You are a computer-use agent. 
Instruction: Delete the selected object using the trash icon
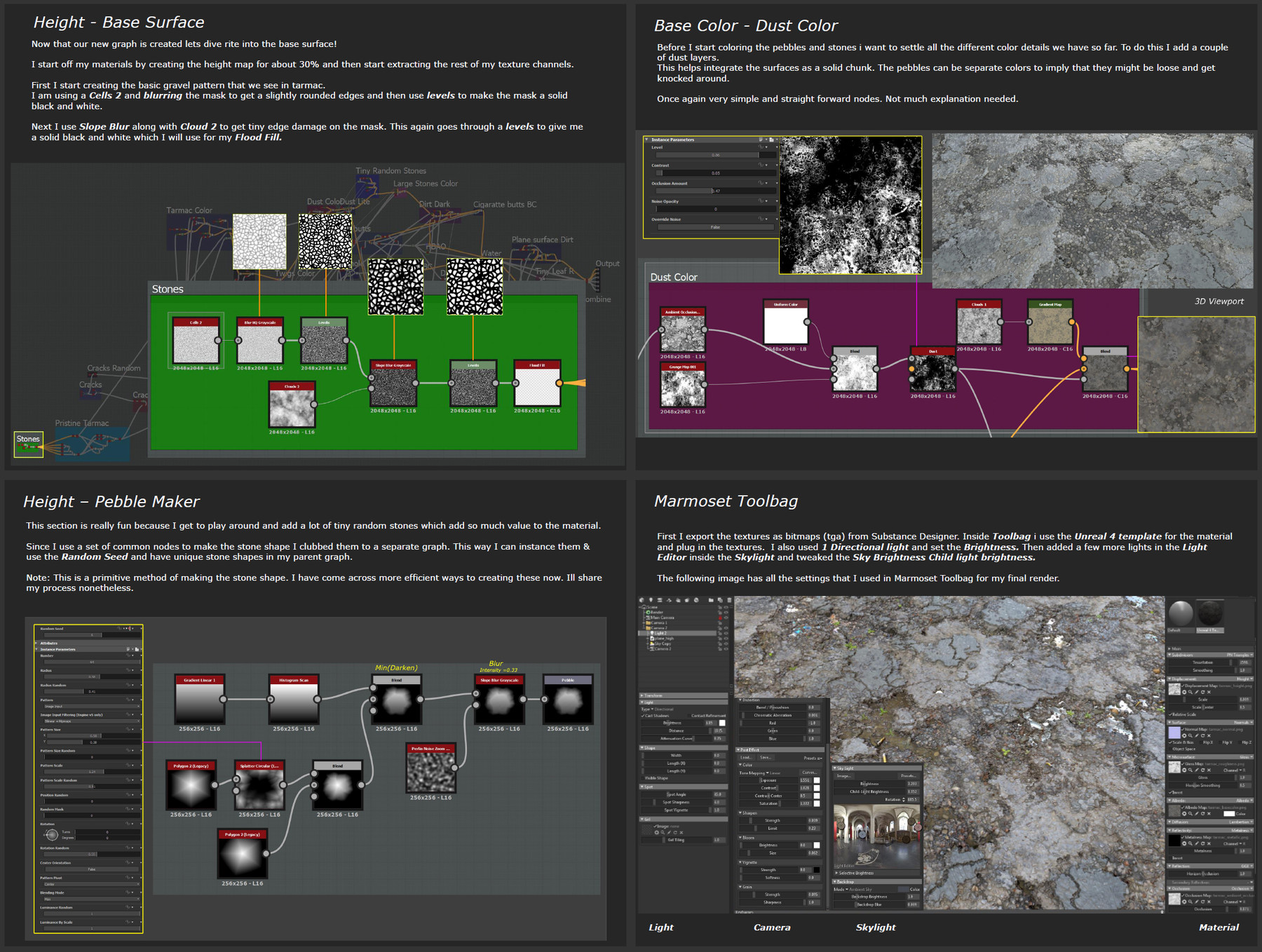[729, 601]
